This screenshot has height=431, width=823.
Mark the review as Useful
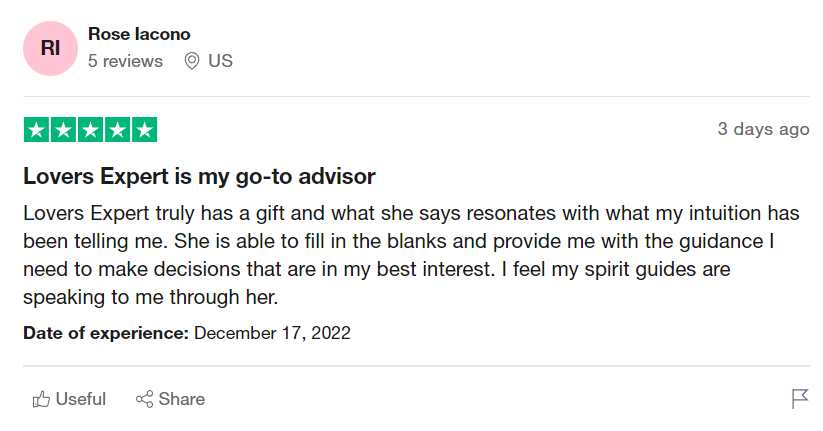click(x=69, y=400)
